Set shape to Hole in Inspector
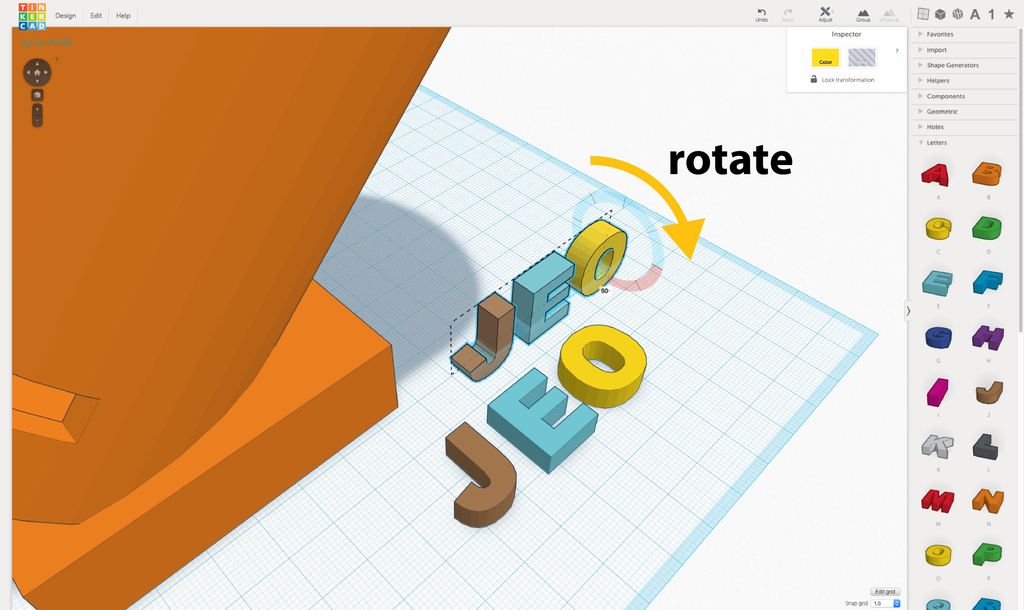The width and height of the screenshot is (1024, 610). pos(861,57)
